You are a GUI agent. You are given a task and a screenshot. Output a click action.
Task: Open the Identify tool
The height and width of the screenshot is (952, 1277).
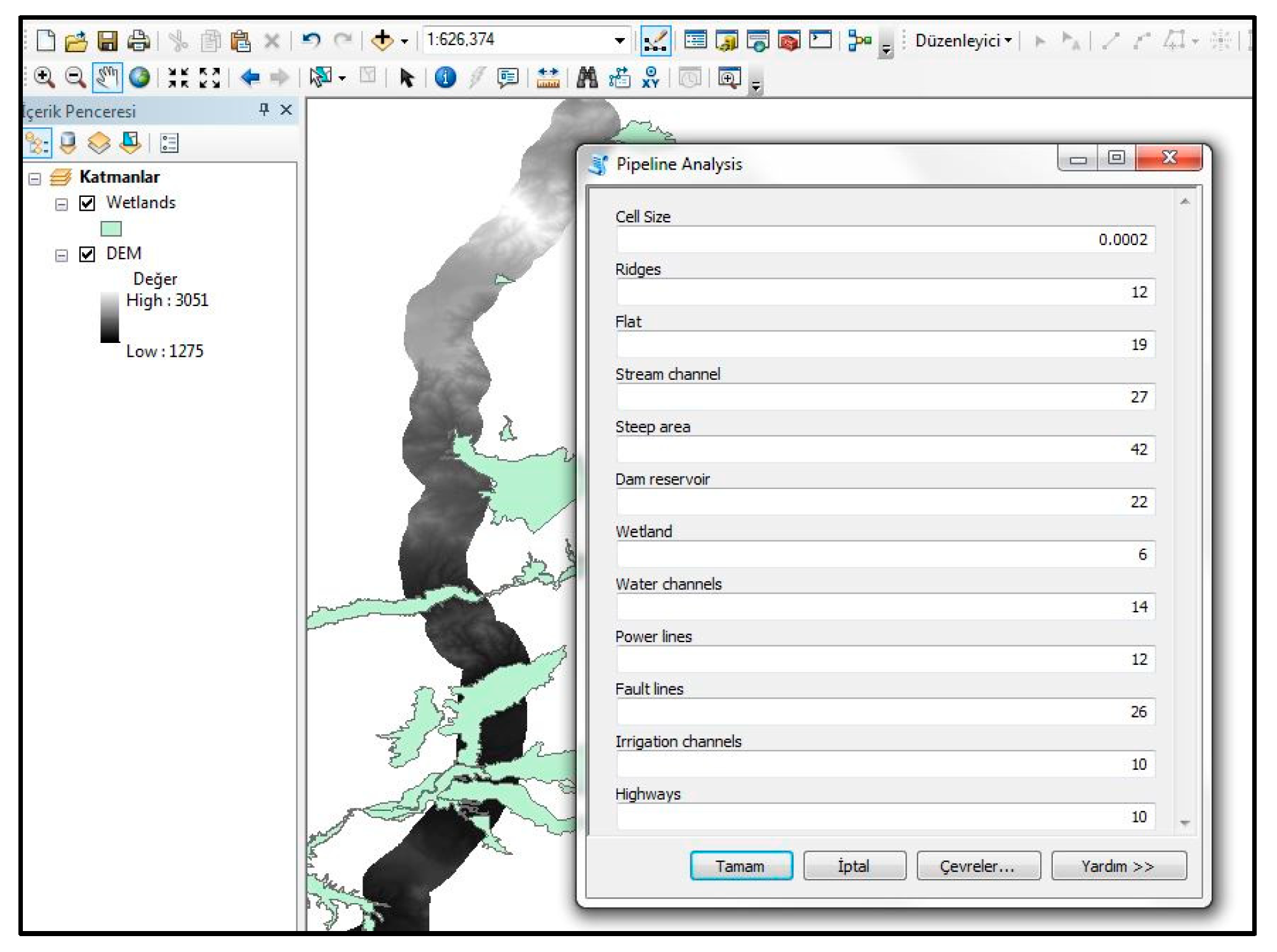[x=445, y=77]
